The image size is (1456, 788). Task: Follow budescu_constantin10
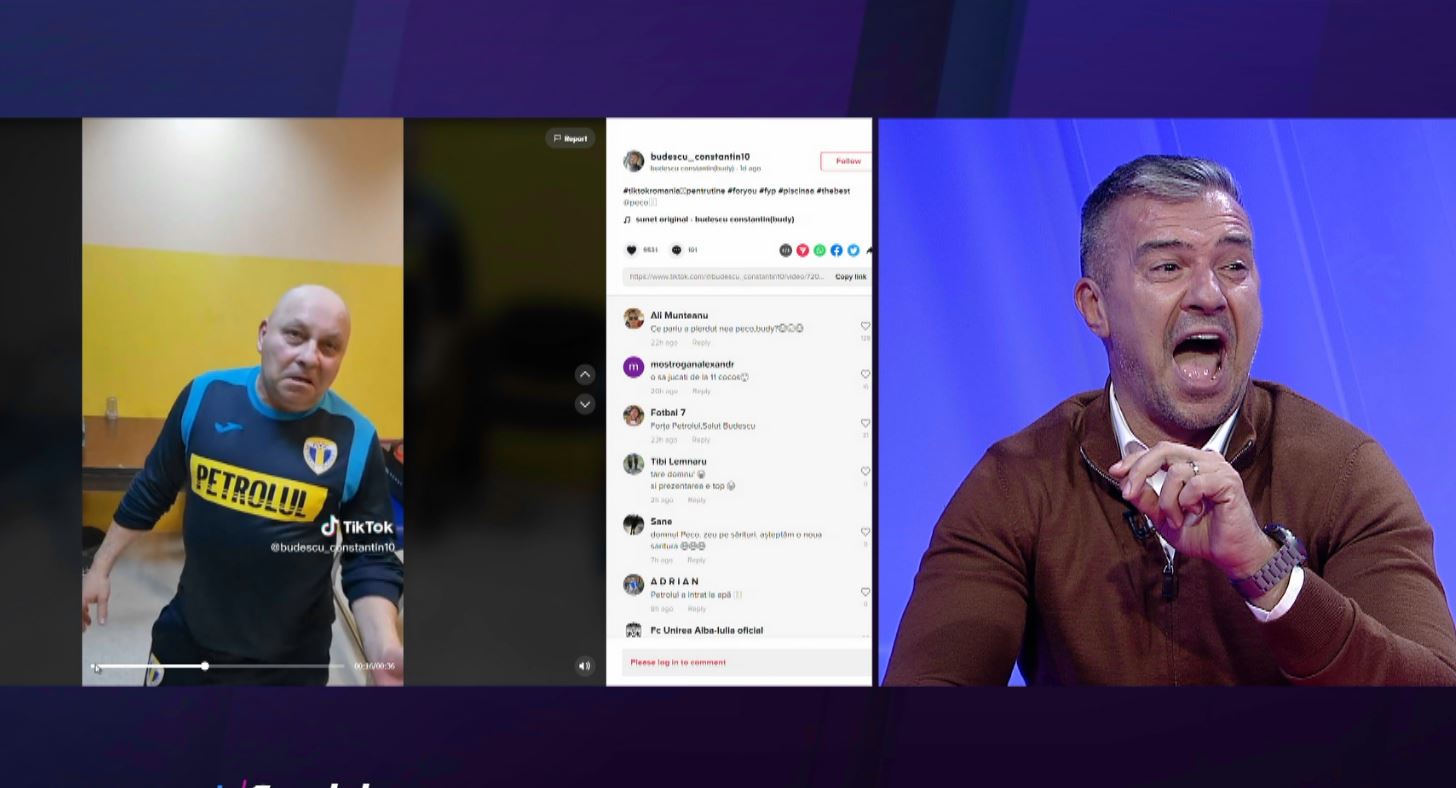pos(847,161)
